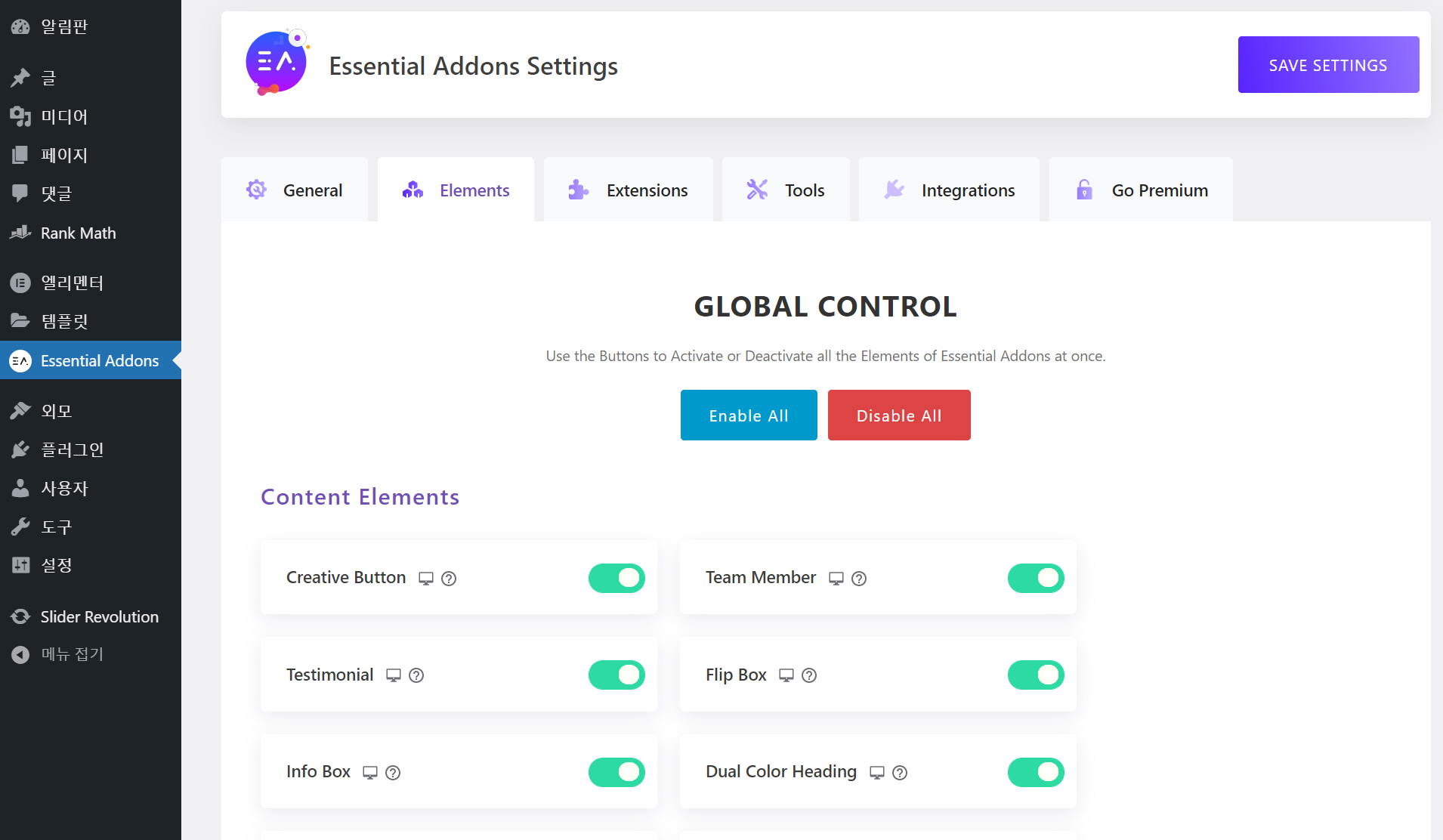1443x840 pixels.
Task: Click the Extensions puzzle piece icon
Action: tap(579, 190)
